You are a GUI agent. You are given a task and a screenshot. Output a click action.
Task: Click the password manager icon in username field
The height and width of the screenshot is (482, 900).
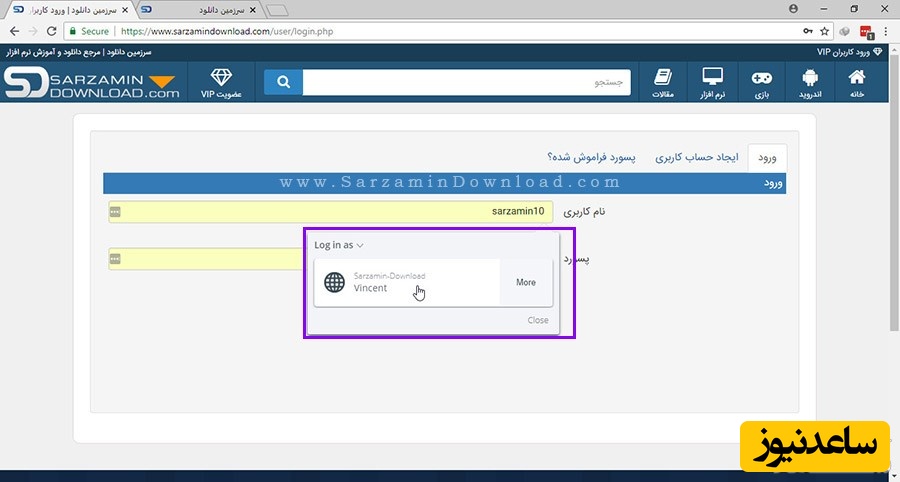[x=116, y=212]
